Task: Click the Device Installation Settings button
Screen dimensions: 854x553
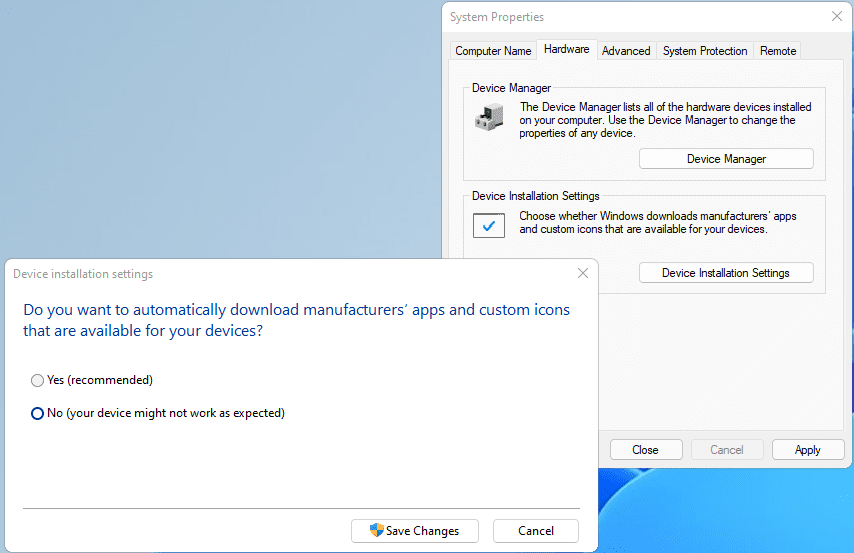Action: click(726, 272)
